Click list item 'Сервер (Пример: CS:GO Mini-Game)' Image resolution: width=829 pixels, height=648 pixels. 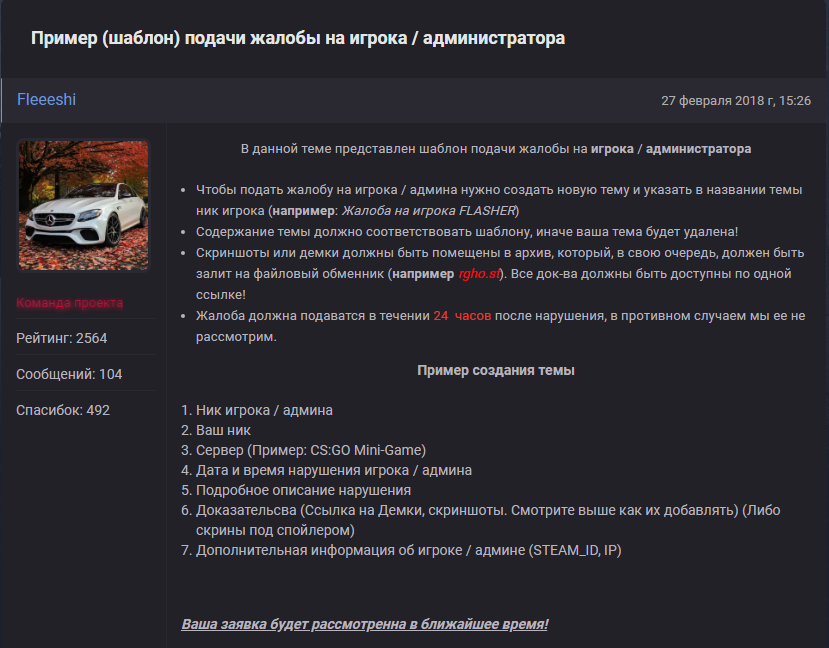click(311, 450)
